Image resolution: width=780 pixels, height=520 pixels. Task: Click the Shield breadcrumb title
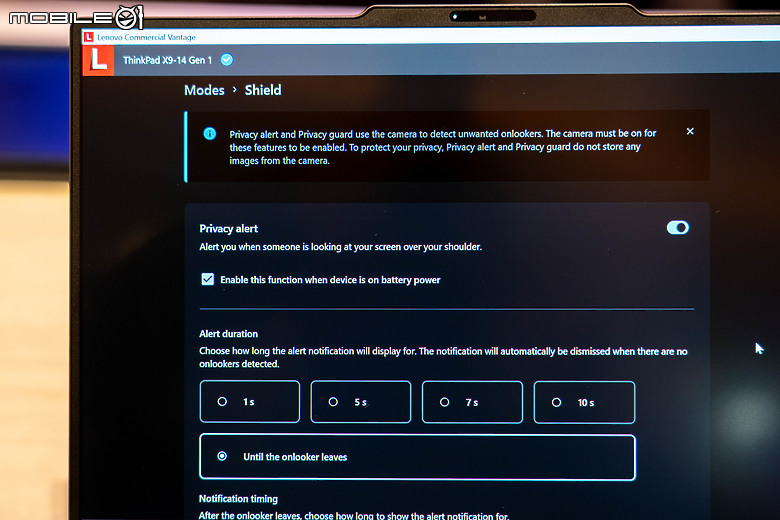(x=263, y=90)
